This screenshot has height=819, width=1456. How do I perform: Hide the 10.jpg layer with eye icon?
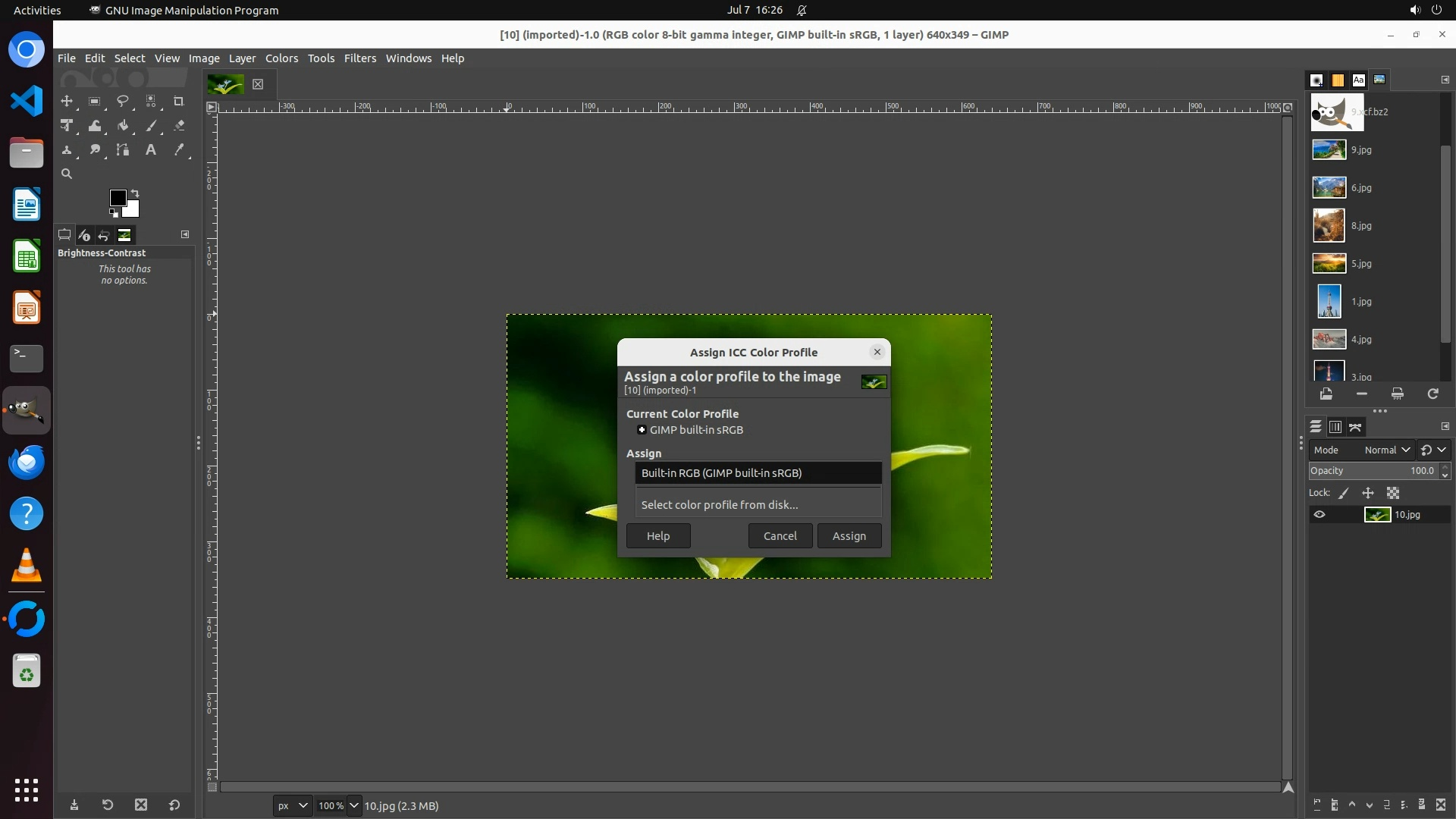(1319, 515)
